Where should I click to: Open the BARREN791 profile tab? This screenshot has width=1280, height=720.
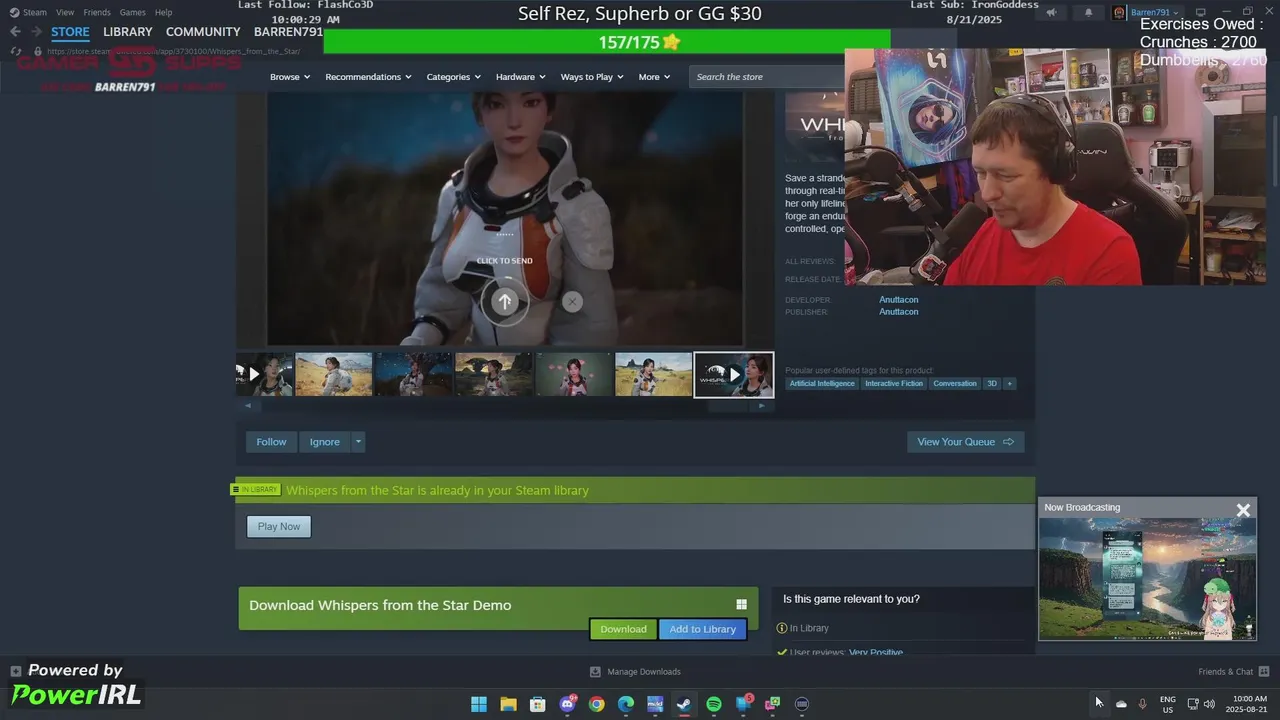pos(288,32)
